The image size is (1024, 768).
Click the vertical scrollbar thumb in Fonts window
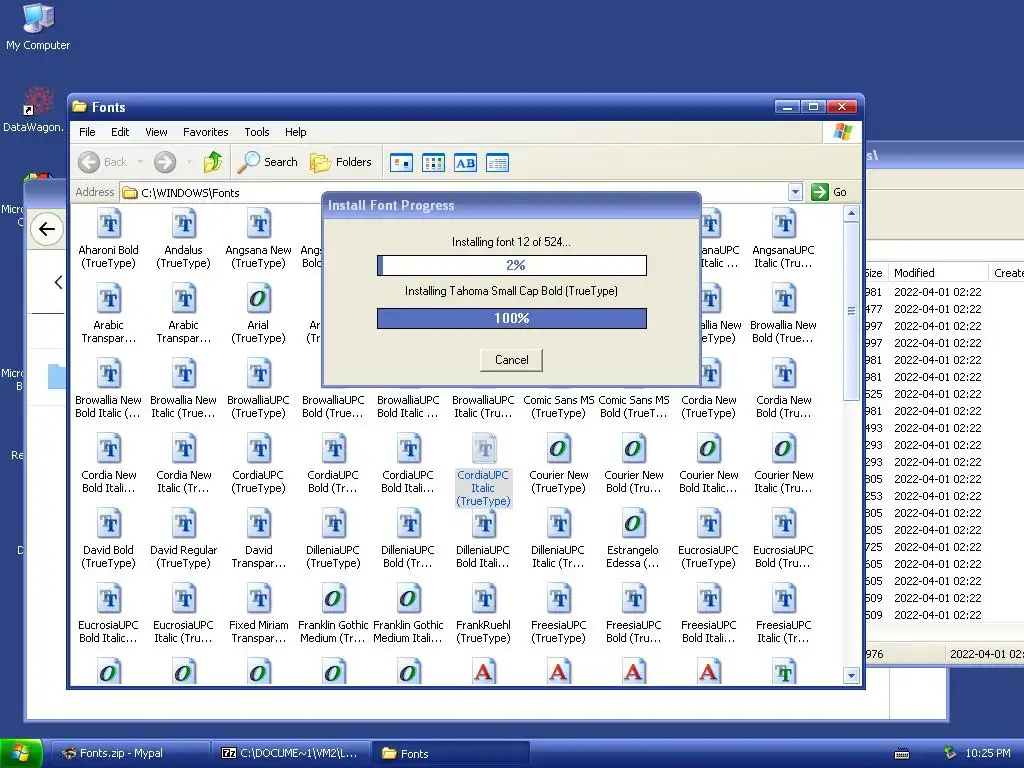point(851,311)
